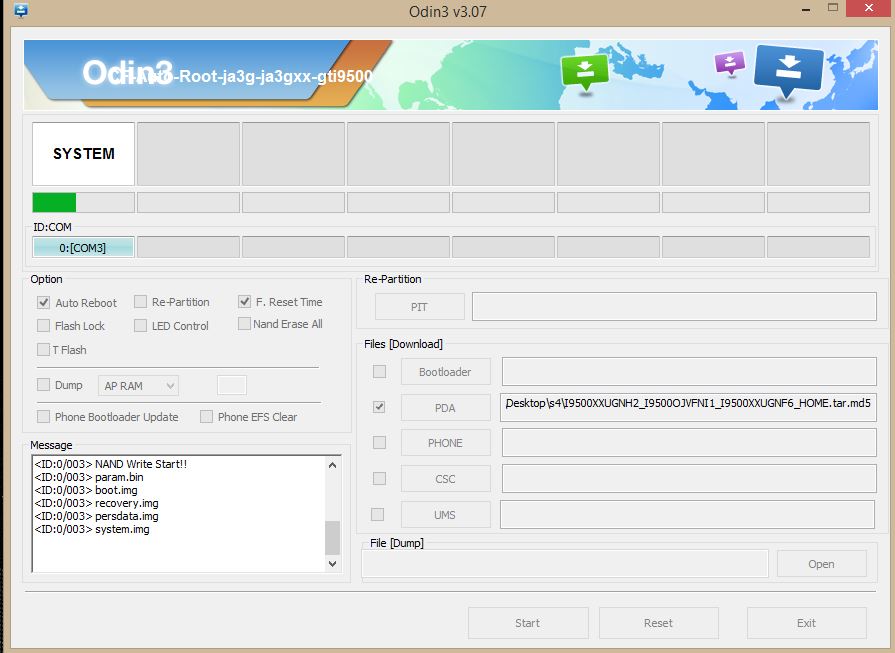895x653 pixels.
Task: Enable Phone Bootloader Update checkbox
Action: click(x=43, y=417)
